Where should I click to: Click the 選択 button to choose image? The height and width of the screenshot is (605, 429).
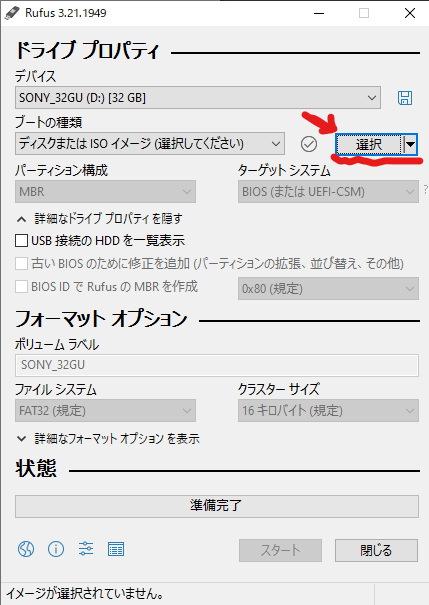click(369, 144)
